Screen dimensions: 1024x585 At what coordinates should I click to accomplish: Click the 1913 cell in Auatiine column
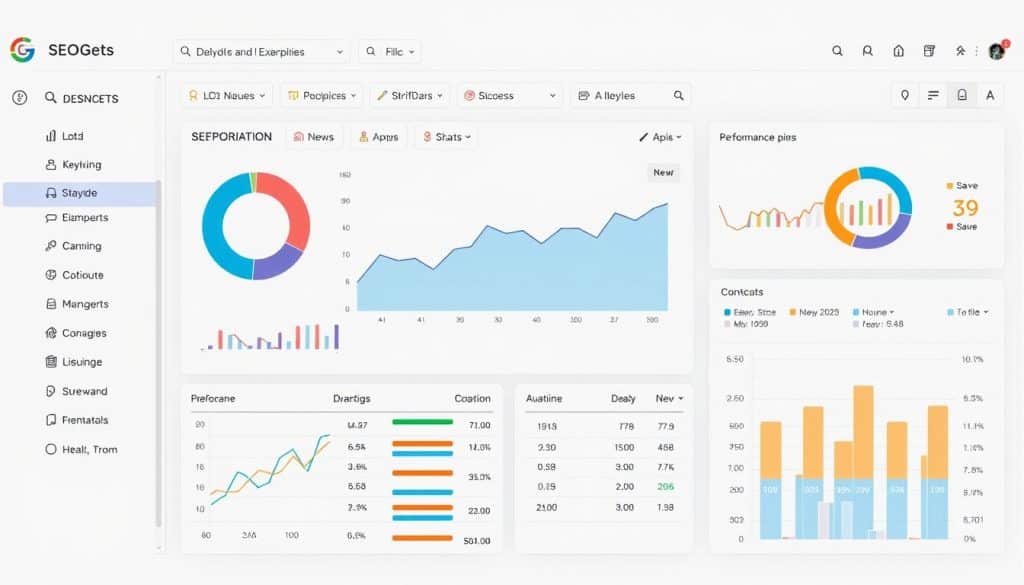[547, 426]
